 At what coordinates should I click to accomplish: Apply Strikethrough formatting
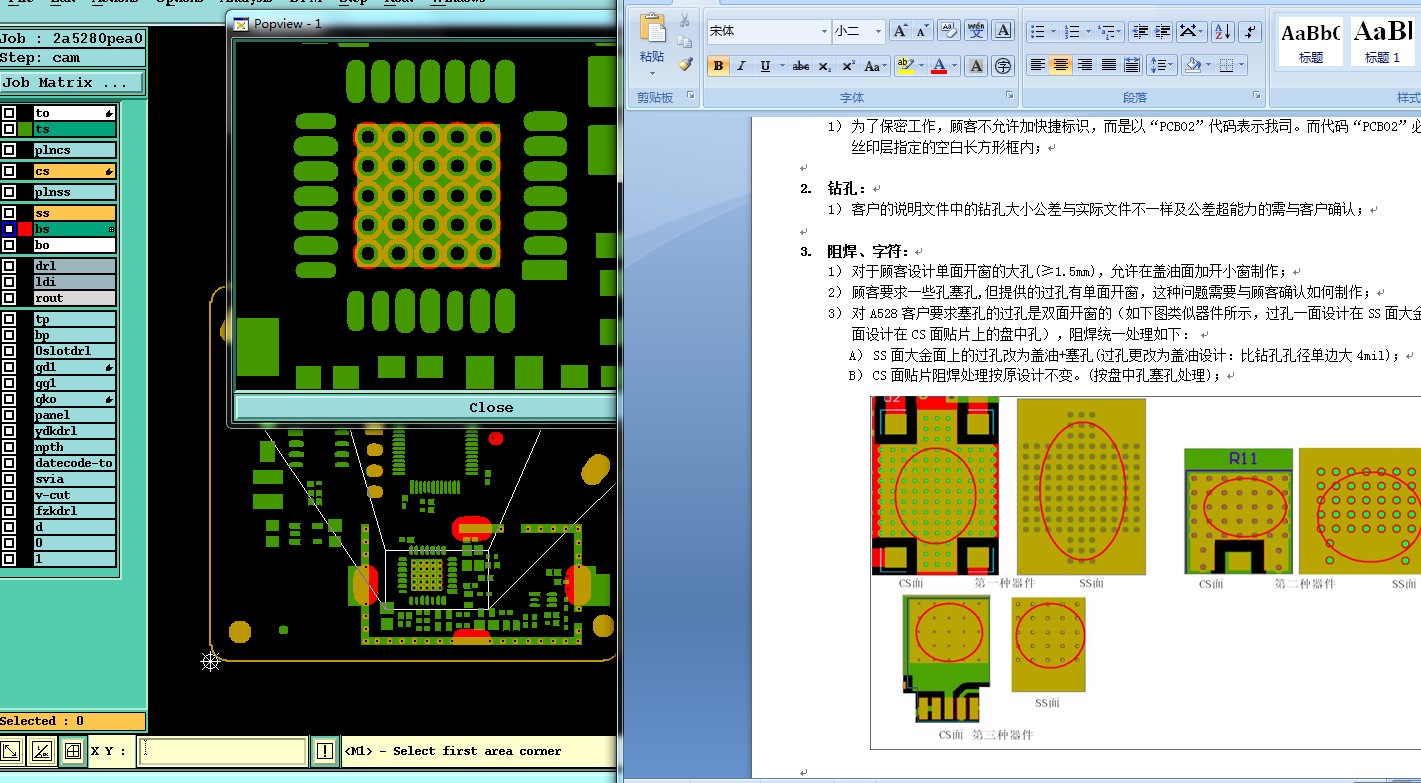(801, 66)
